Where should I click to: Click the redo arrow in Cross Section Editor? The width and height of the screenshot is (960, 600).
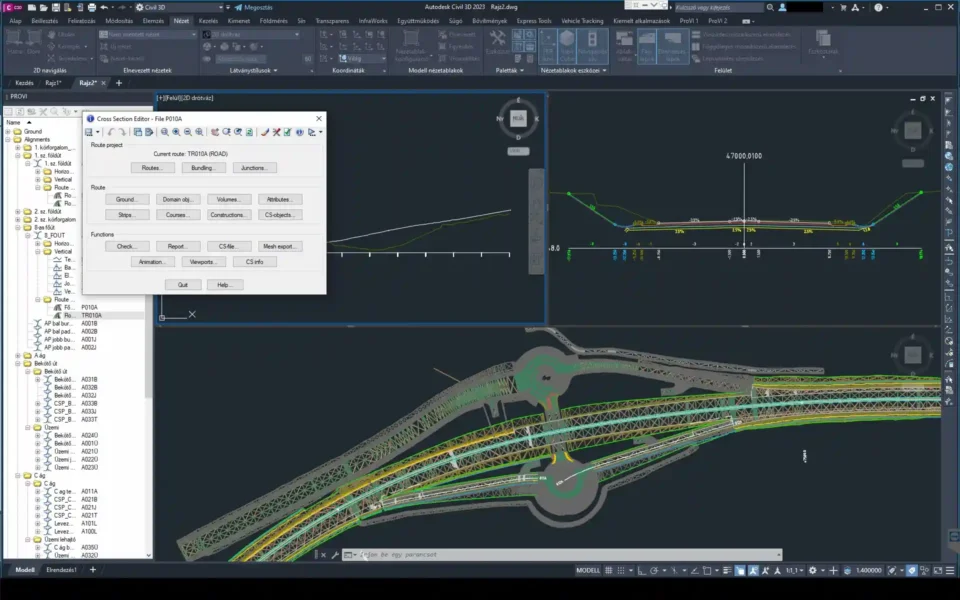point(122,132)
